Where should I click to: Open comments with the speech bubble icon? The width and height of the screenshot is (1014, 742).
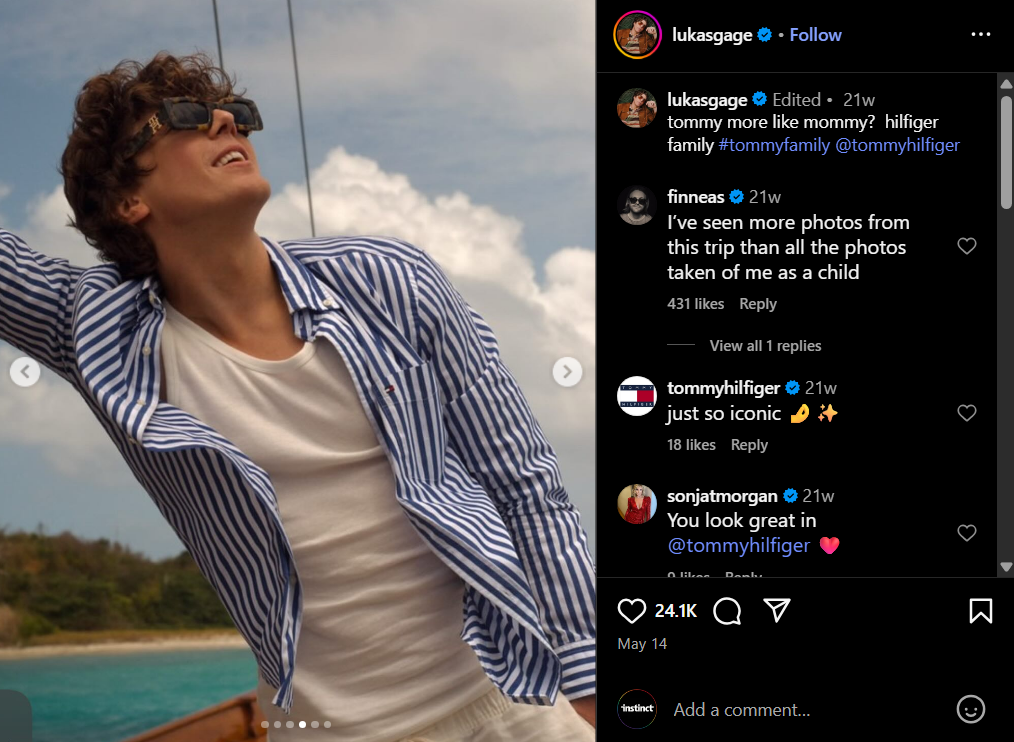pyautogui.click(x=728, y=610)
